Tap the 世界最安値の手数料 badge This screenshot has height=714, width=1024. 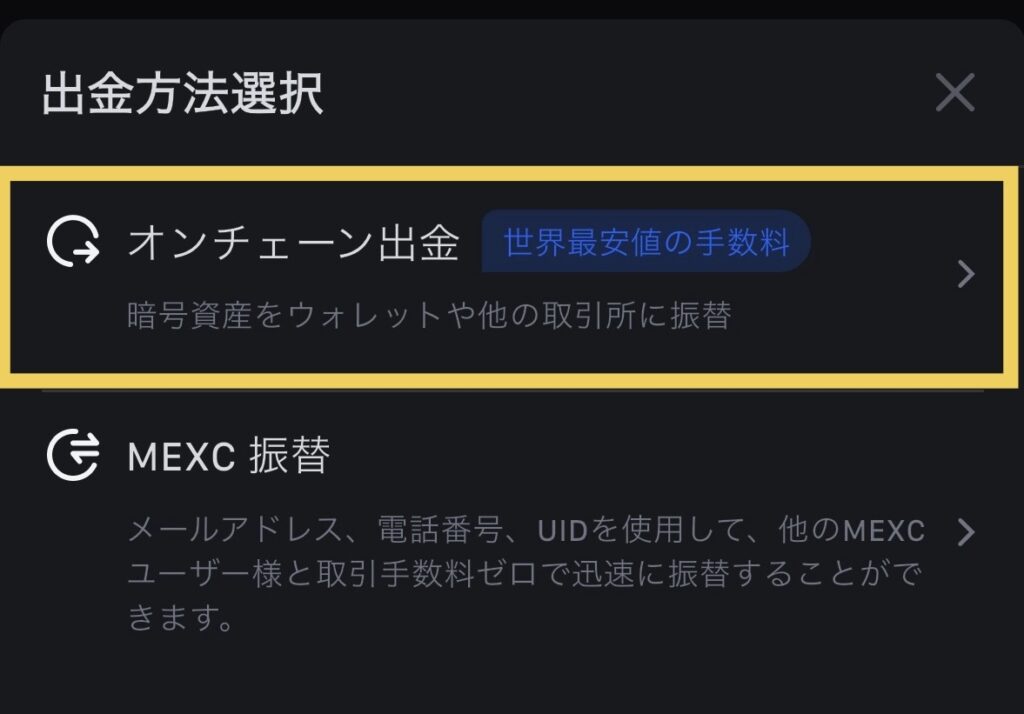coord(646,242)
